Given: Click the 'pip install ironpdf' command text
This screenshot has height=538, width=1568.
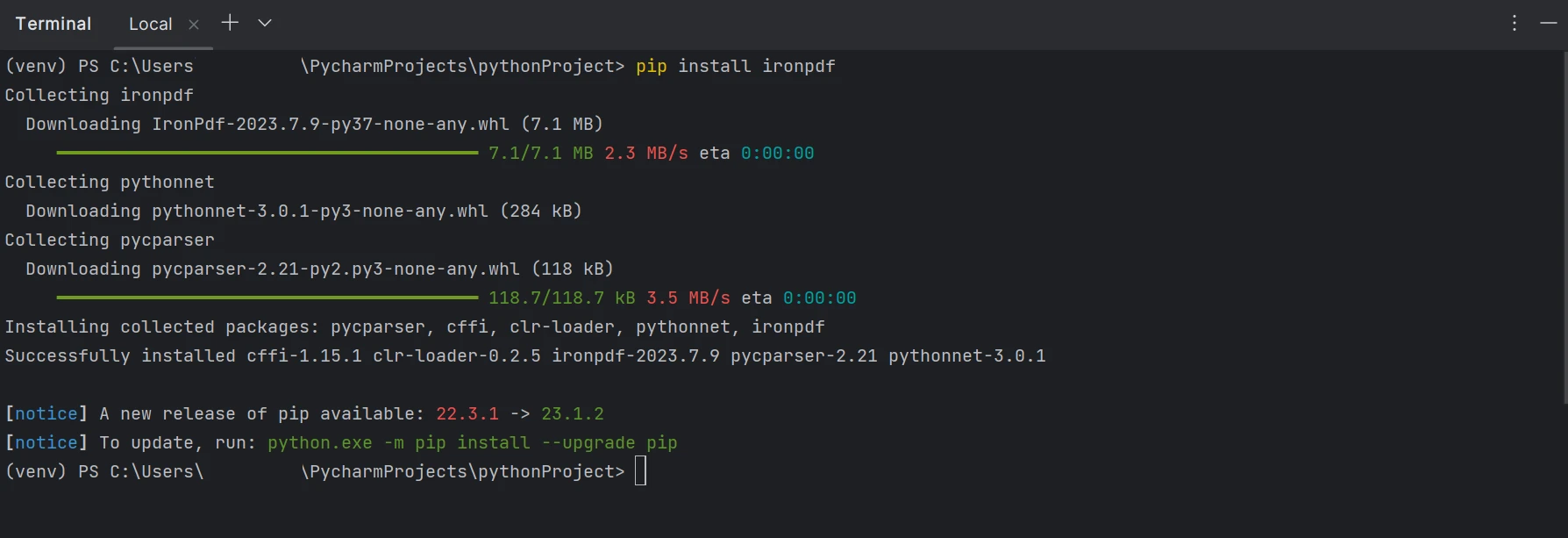Looking at the screenshot, I should pyautogui.click(x=736, y=66).
